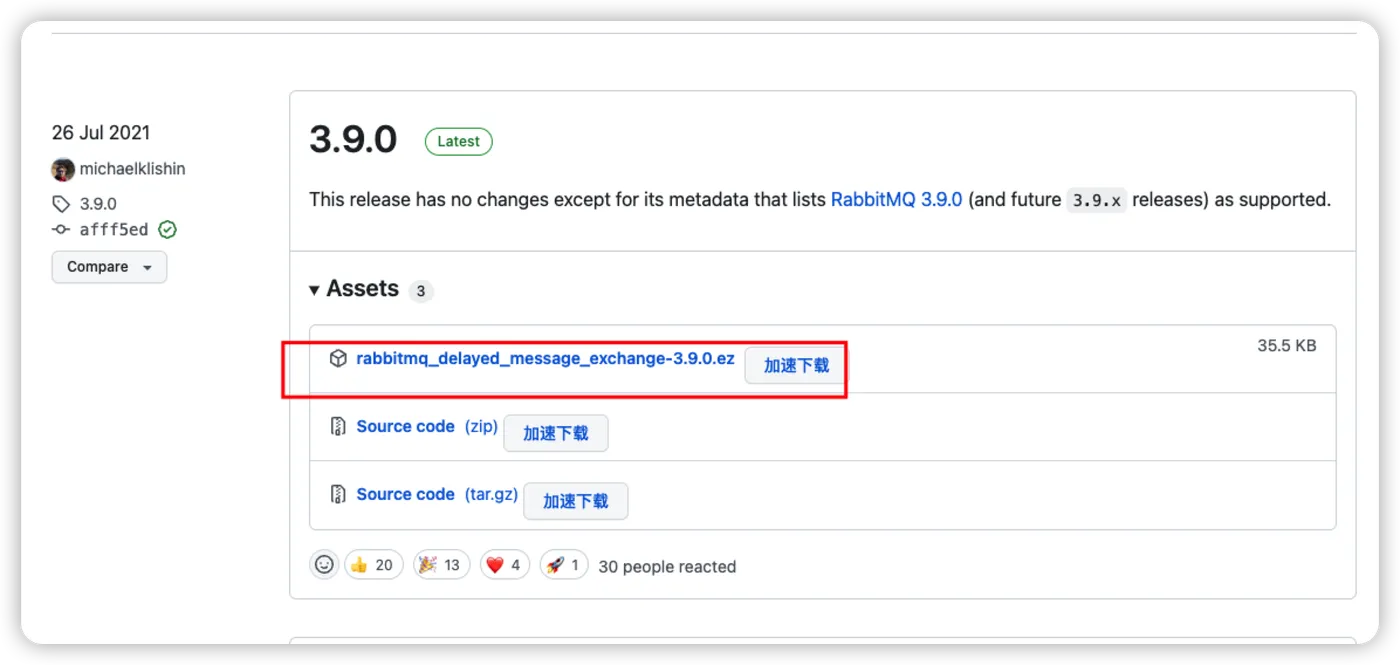Open commit afff5ed
1400x665 pixels.
pyautogui.click(x=113, y=230)
